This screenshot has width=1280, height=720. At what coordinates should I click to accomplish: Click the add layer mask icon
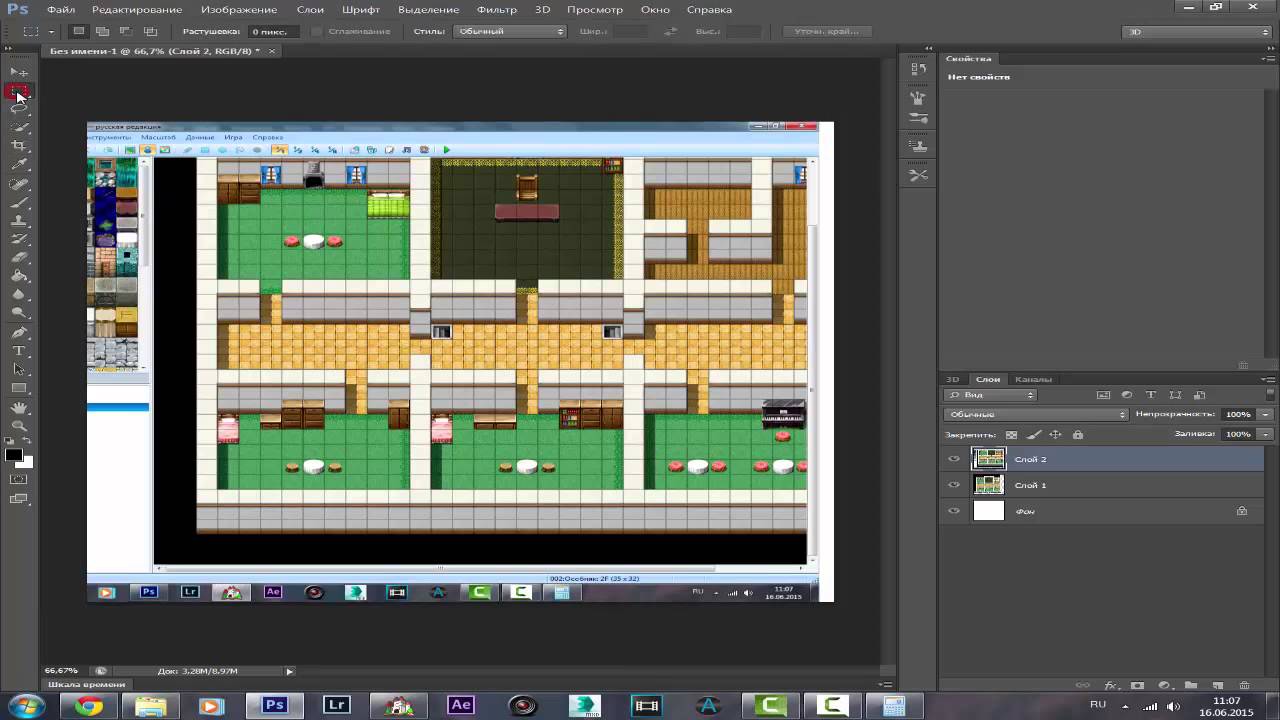click(x=1137, y=686)
